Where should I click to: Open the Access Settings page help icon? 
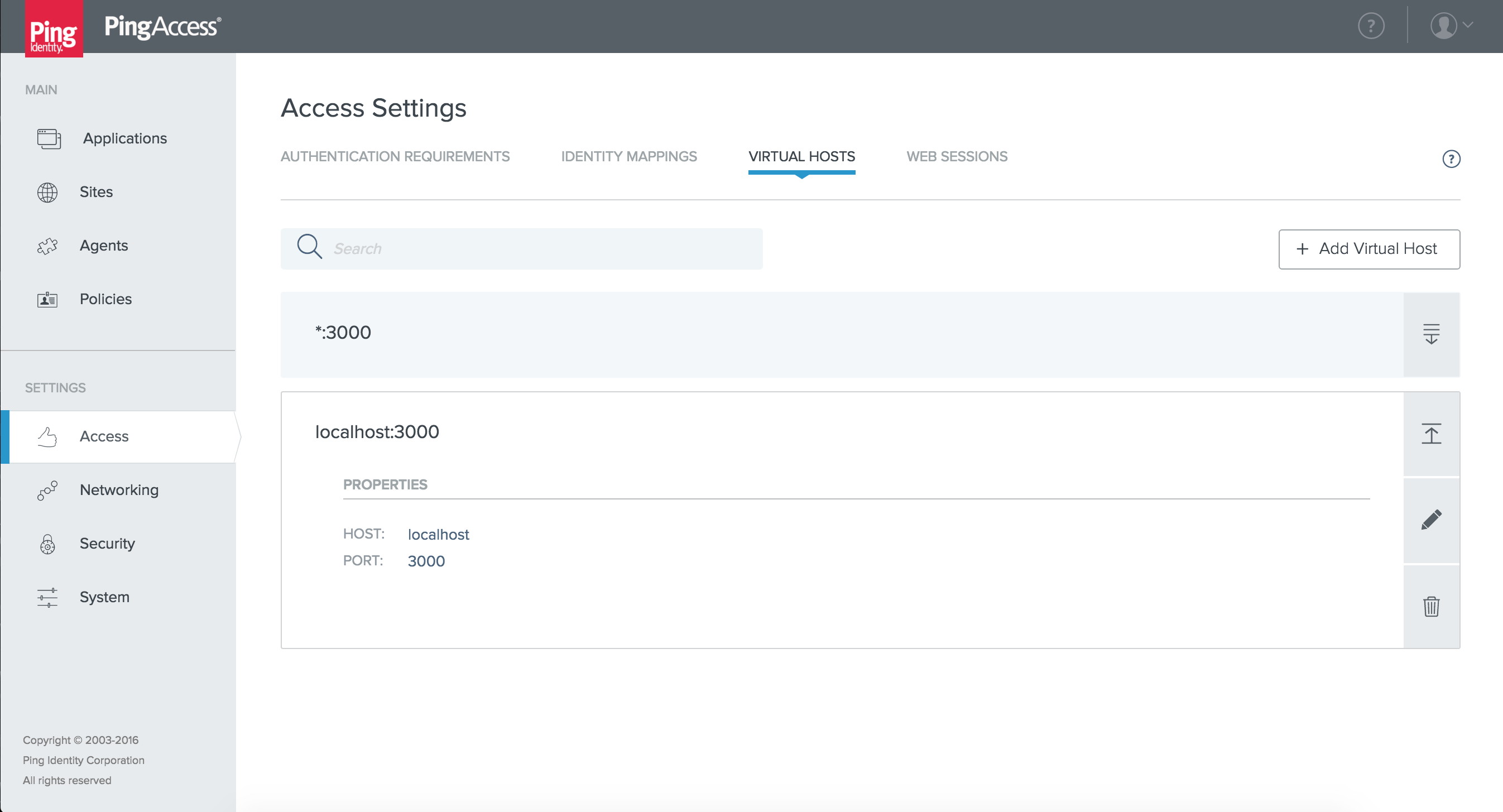(1451, 158)
